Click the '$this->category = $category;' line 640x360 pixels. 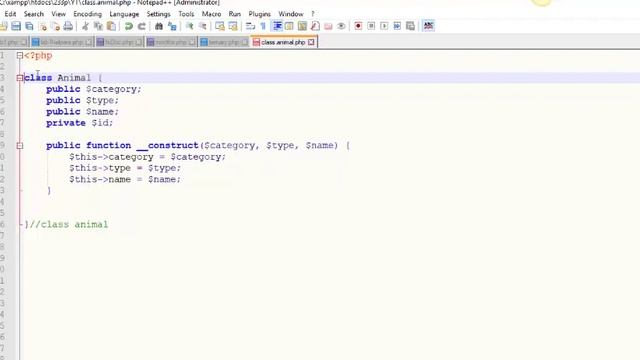(x=147, y=157)
